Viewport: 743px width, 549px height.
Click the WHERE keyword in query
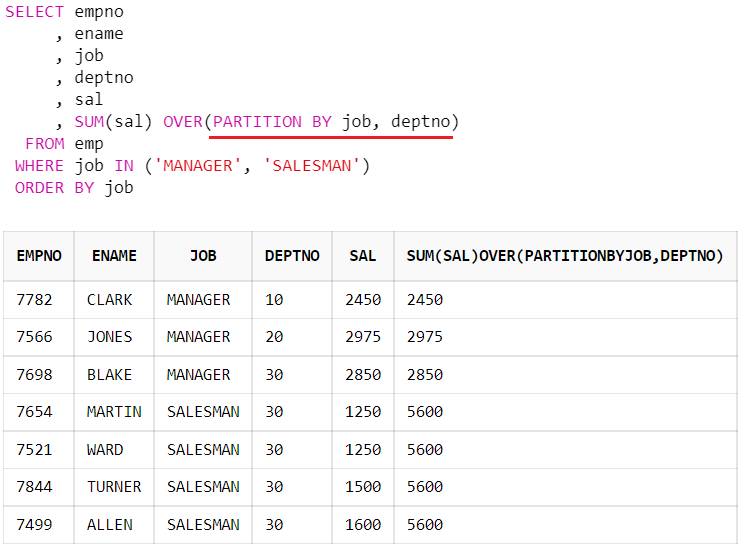[x=39, y=166]
